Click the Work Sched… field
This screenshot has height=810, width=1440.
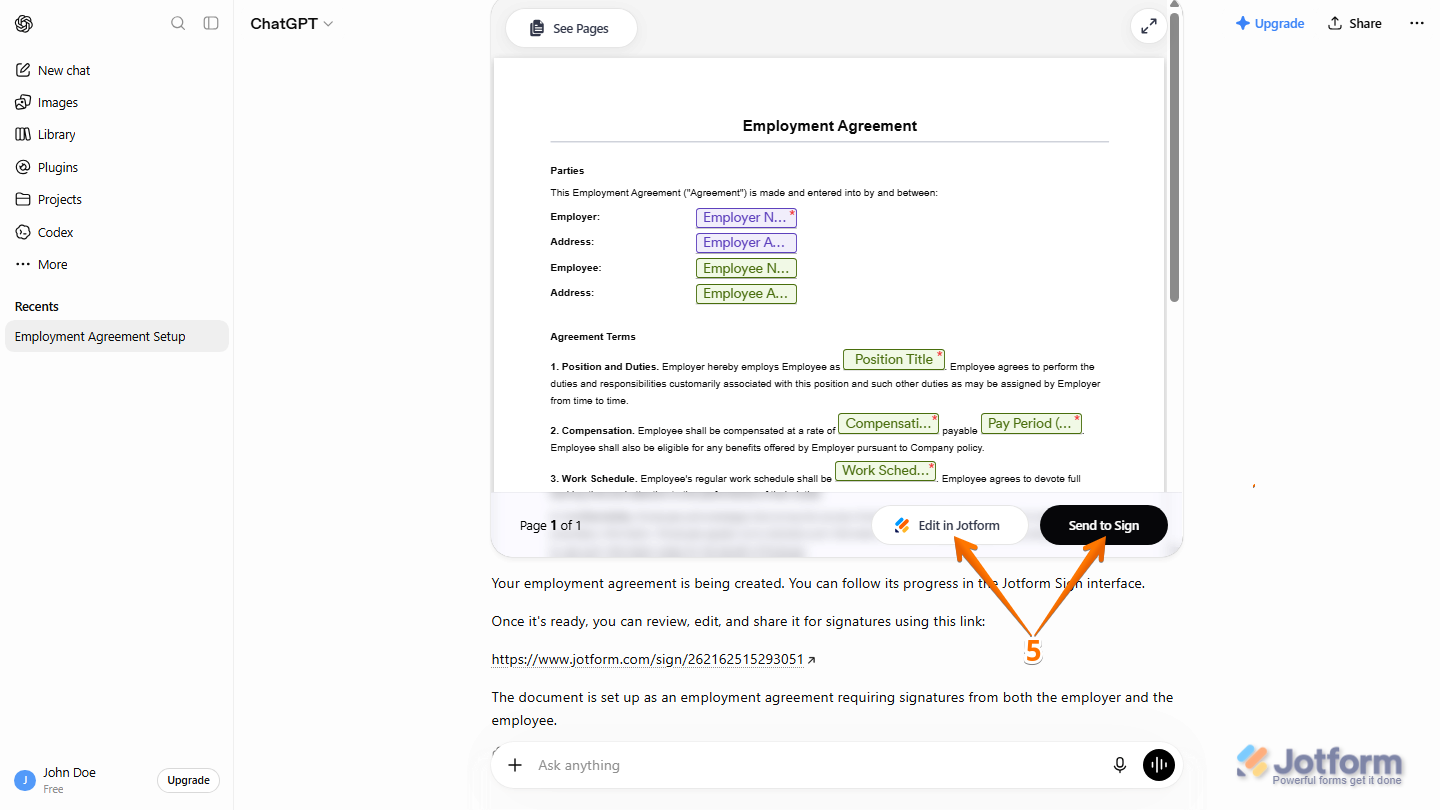point(885,471)
